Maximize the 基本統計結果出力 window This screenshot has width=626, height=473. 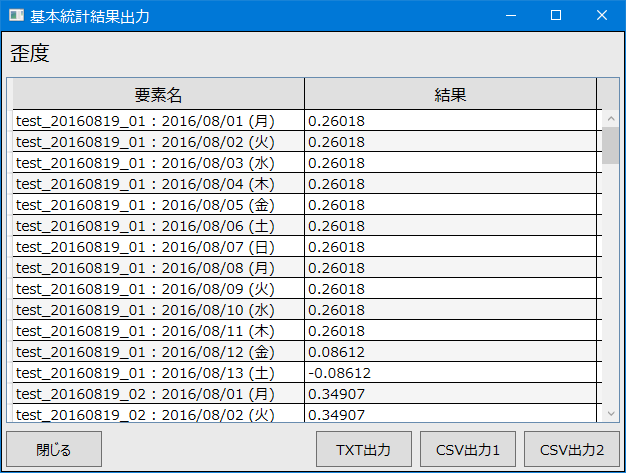point(556,16)
